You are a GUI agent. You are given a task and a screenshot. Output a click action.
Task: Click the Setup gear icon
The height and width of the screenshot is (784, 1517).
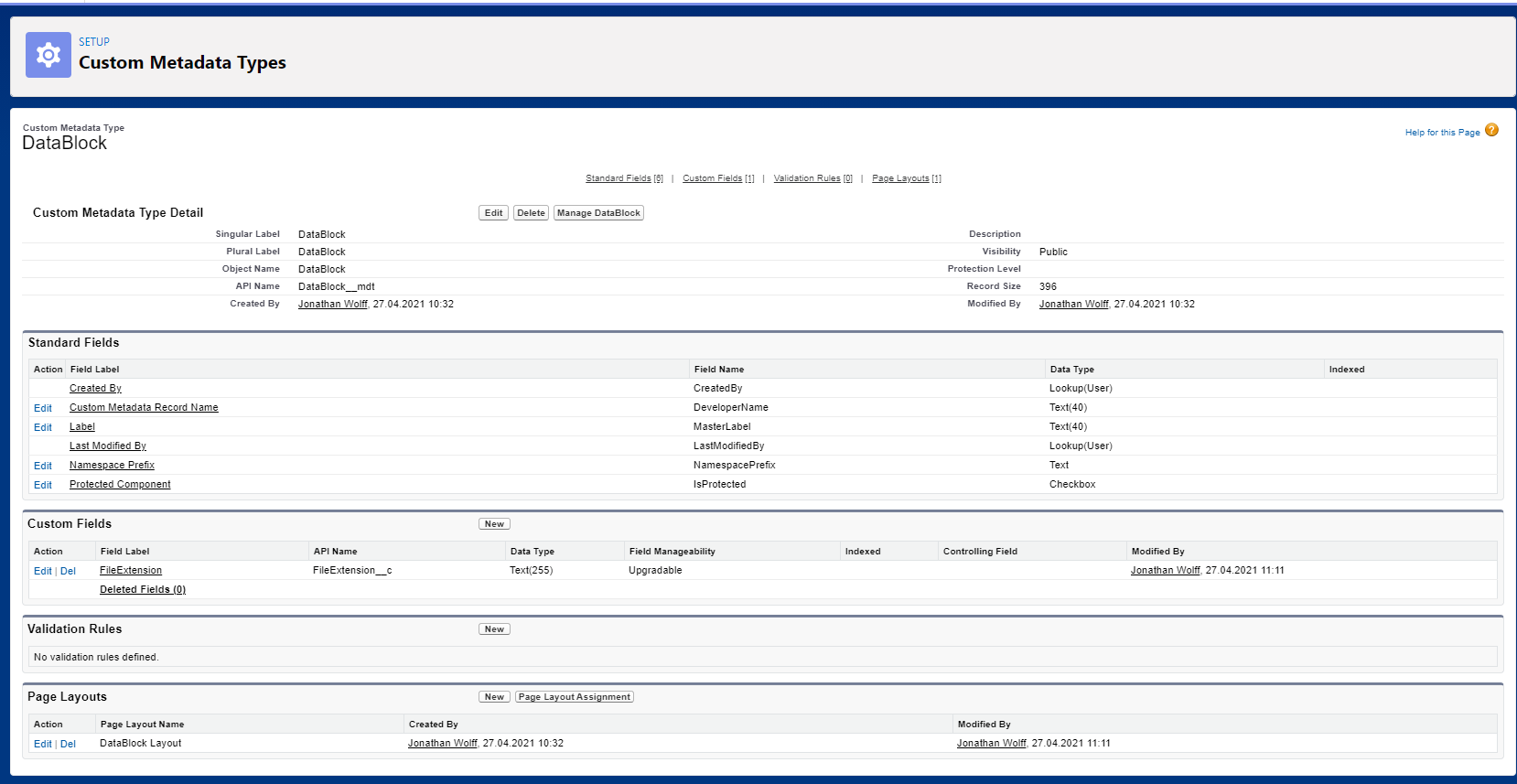coord(48,55)
